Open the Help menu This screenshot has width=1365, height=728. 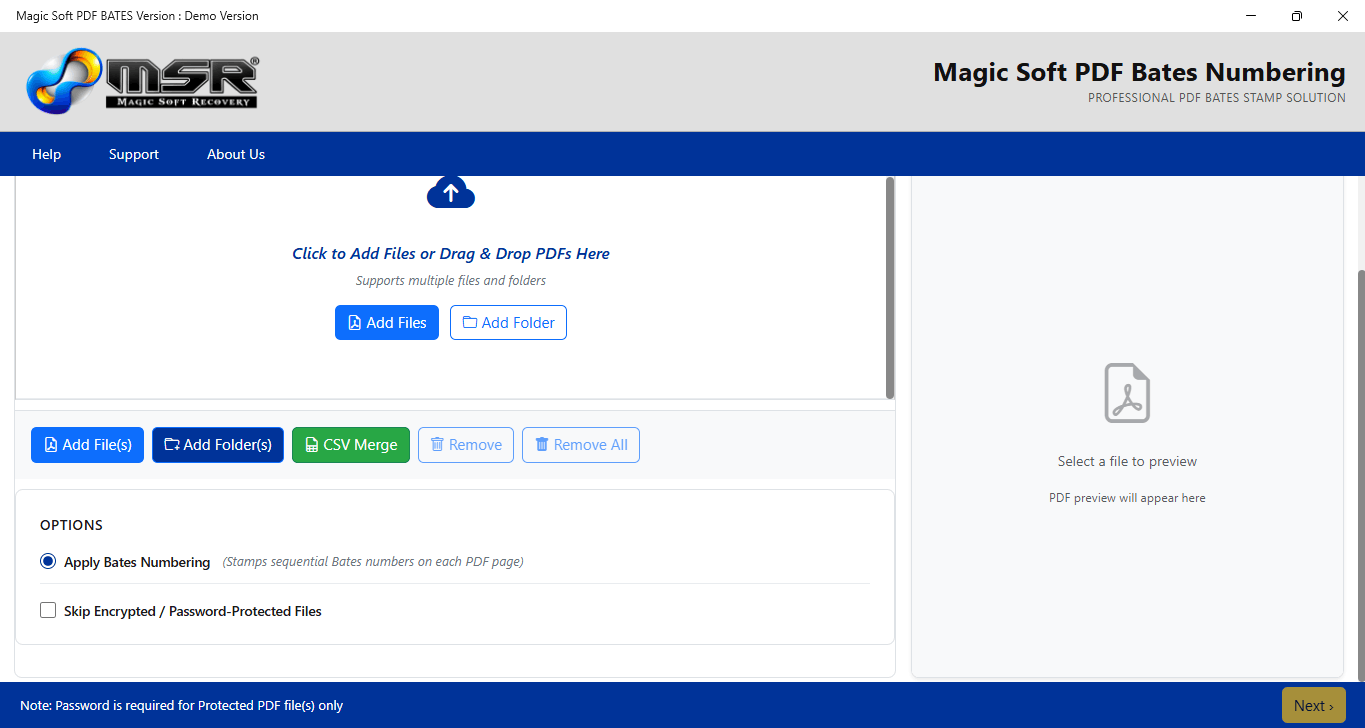point(46,154)
